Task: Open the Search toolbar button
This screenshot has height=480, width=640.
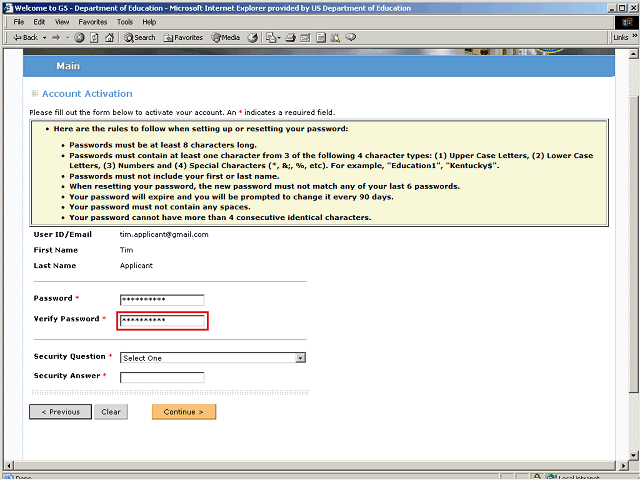Action: pyautogui.click(x=140, y=38)
